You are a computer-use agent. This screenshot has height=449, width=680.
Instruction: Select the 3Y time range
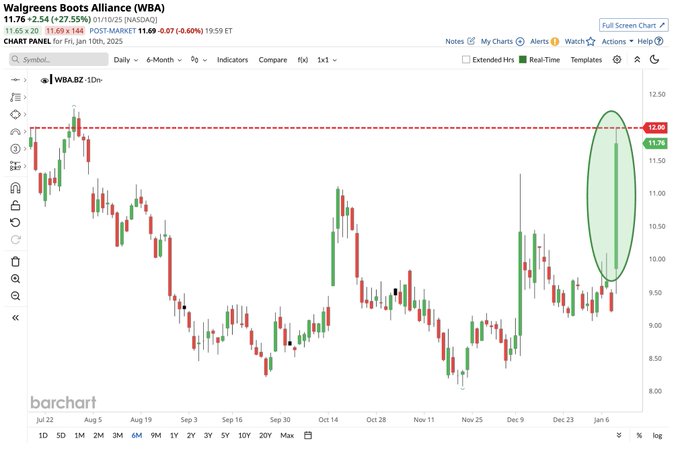tap(208, 436)
